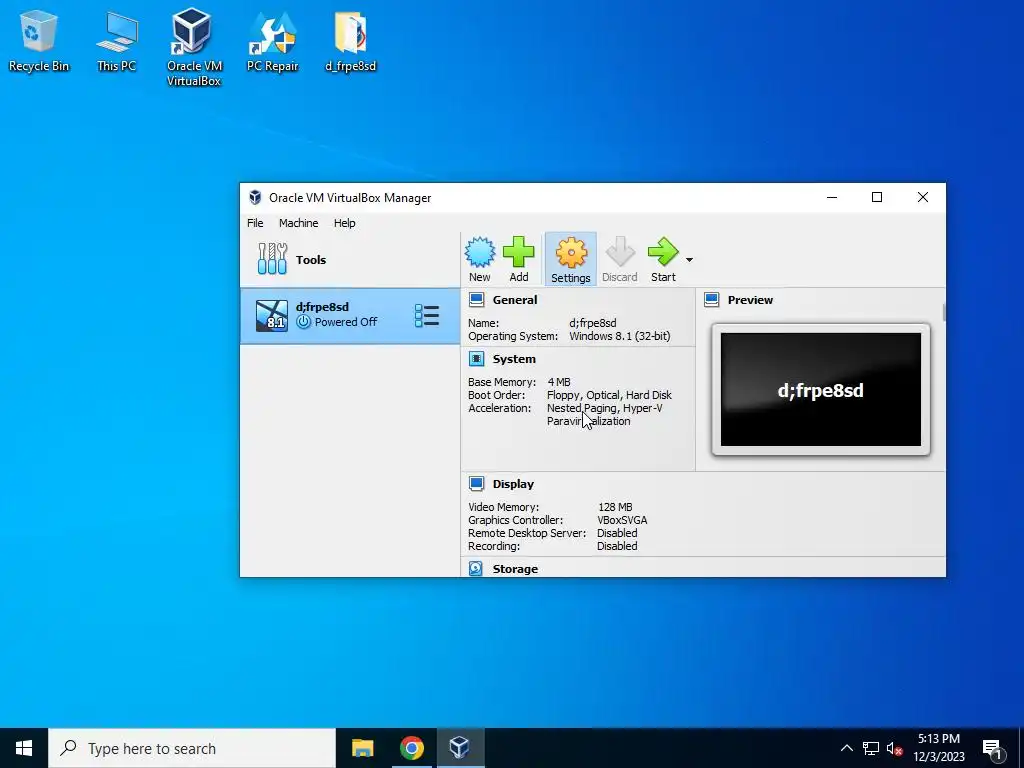1024x768 pixels.
Task: Open the Windows Start menu button
Action: pos(24,748)
